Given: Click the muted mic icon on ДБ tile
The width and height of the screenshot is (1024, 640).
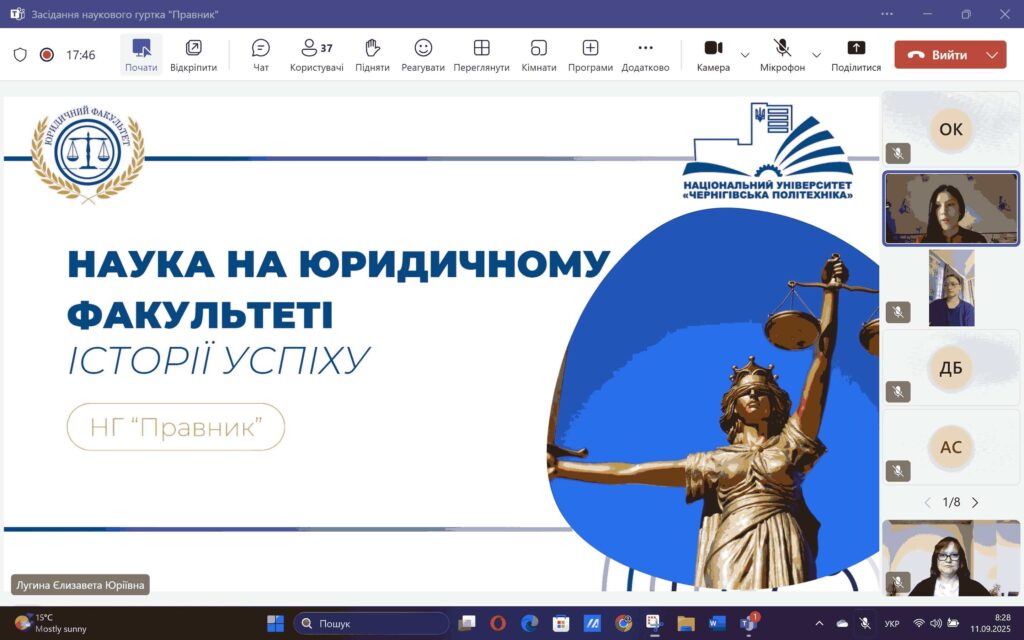Looking at the screenshot, I should click(898, 392).
